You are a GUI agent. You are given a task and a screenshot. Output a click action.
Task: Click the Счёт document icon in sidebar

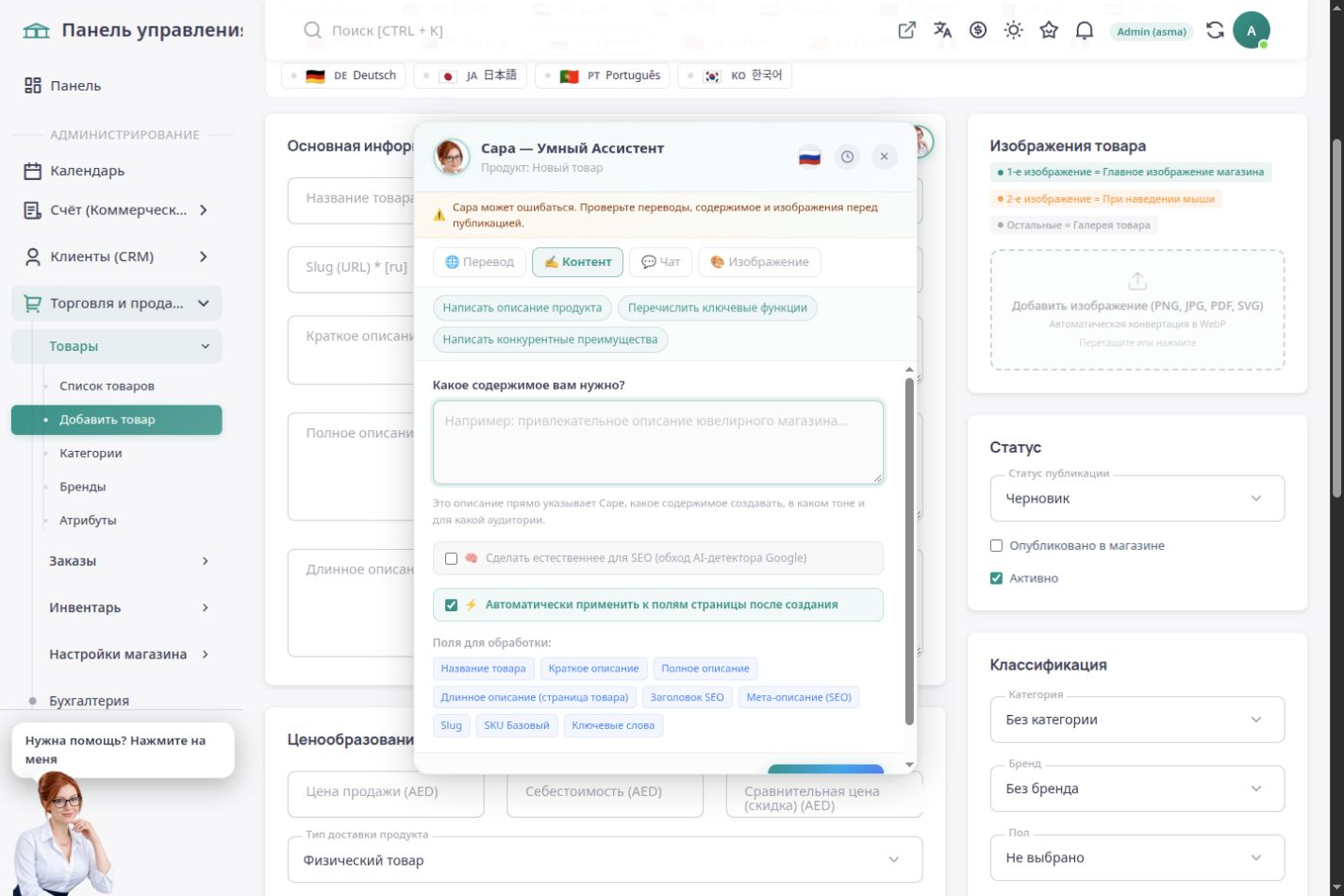[x=33, y=210]
